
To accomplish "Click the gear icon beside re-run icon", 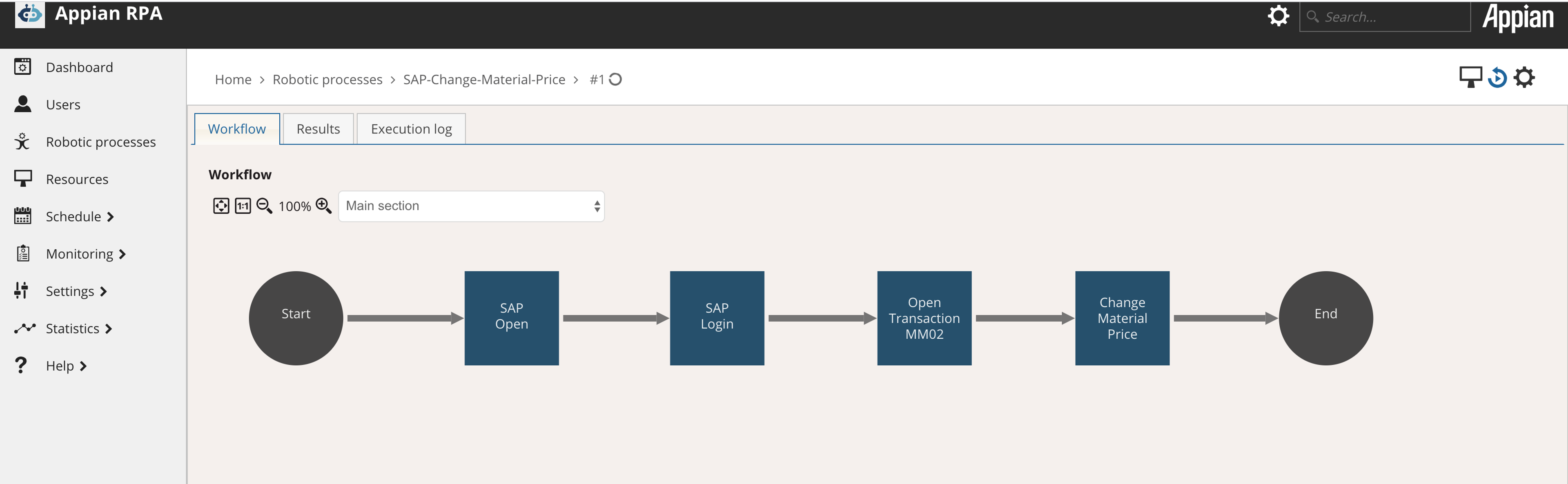I will click(1524, 77).
